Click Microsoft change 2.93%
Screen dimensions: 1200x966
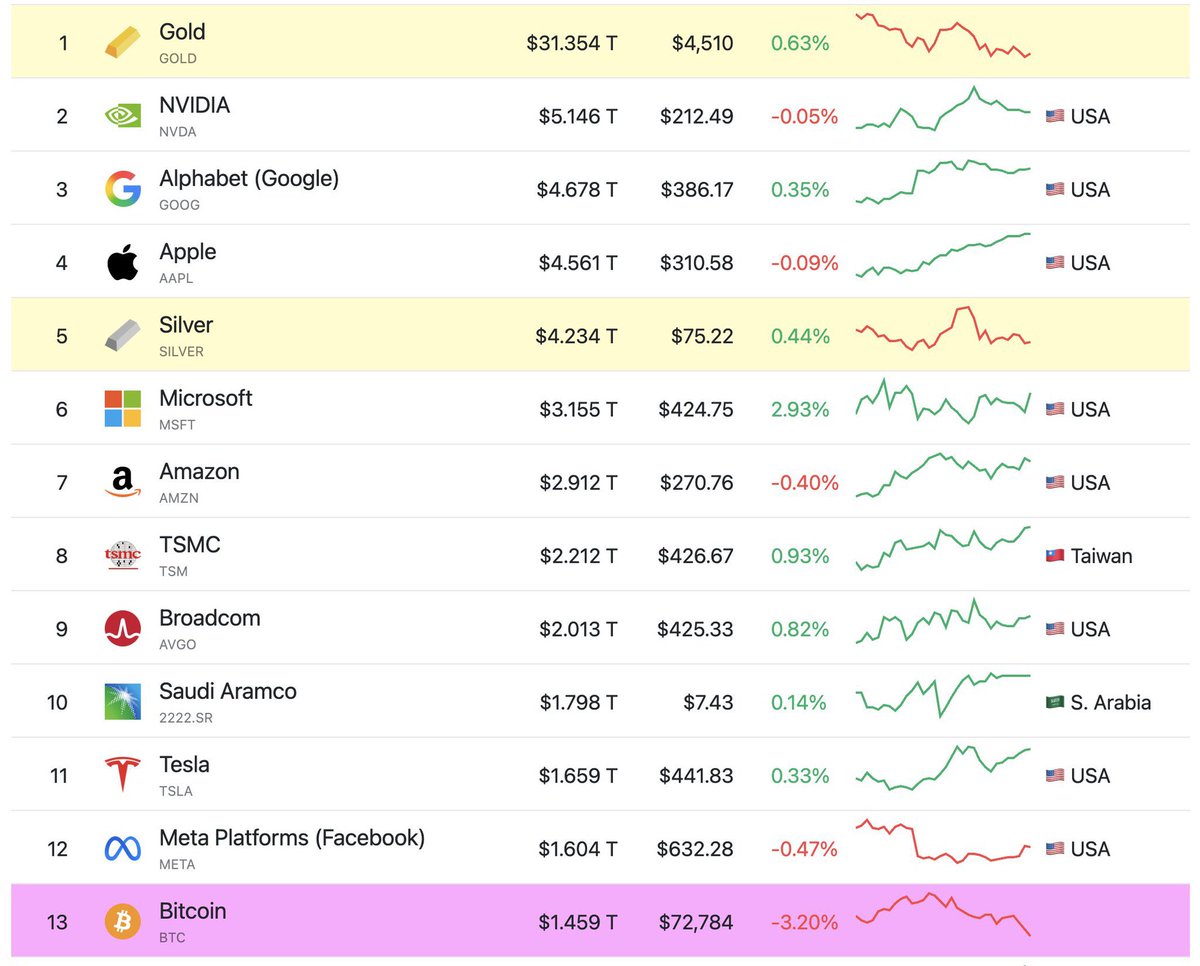800,409
